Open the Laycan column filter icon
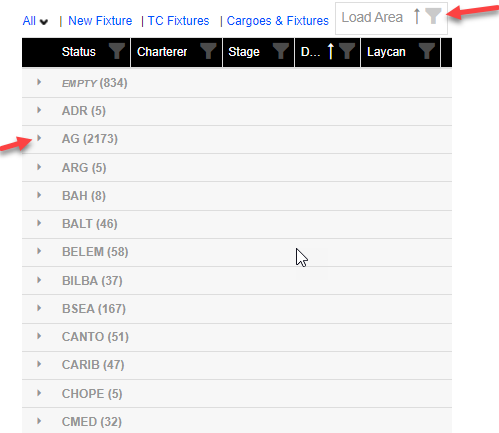 tap(427, 51)
